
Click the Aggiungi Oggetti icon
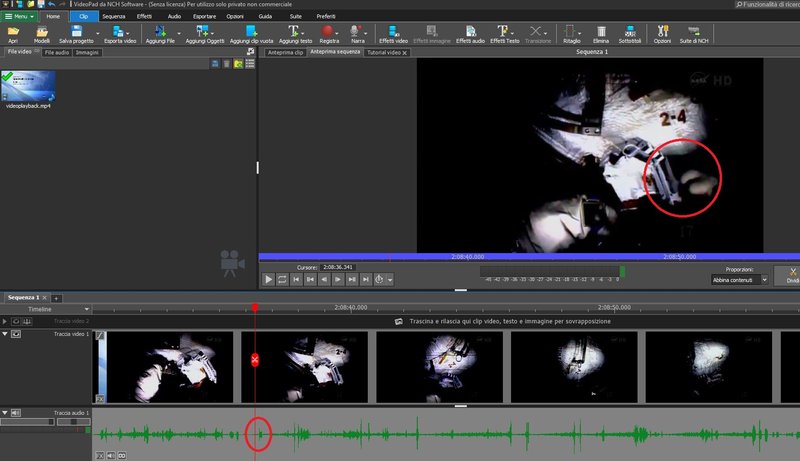click(x=205, y=34)
